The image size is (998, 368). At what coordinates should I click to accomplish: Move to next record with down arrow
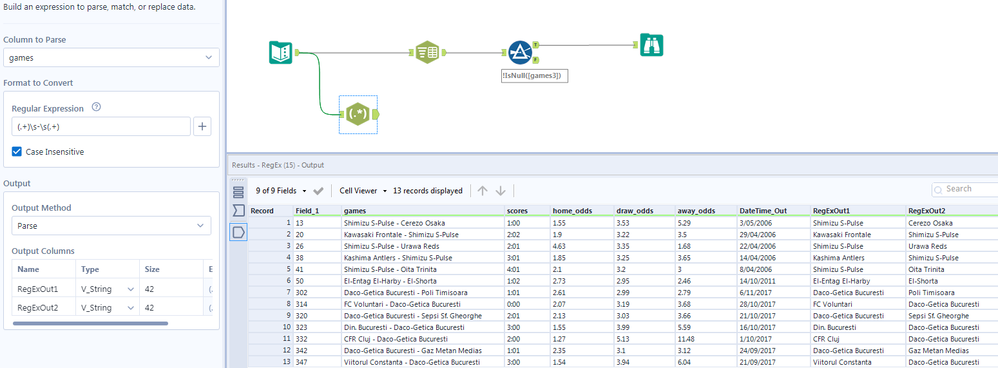(501, 190)
